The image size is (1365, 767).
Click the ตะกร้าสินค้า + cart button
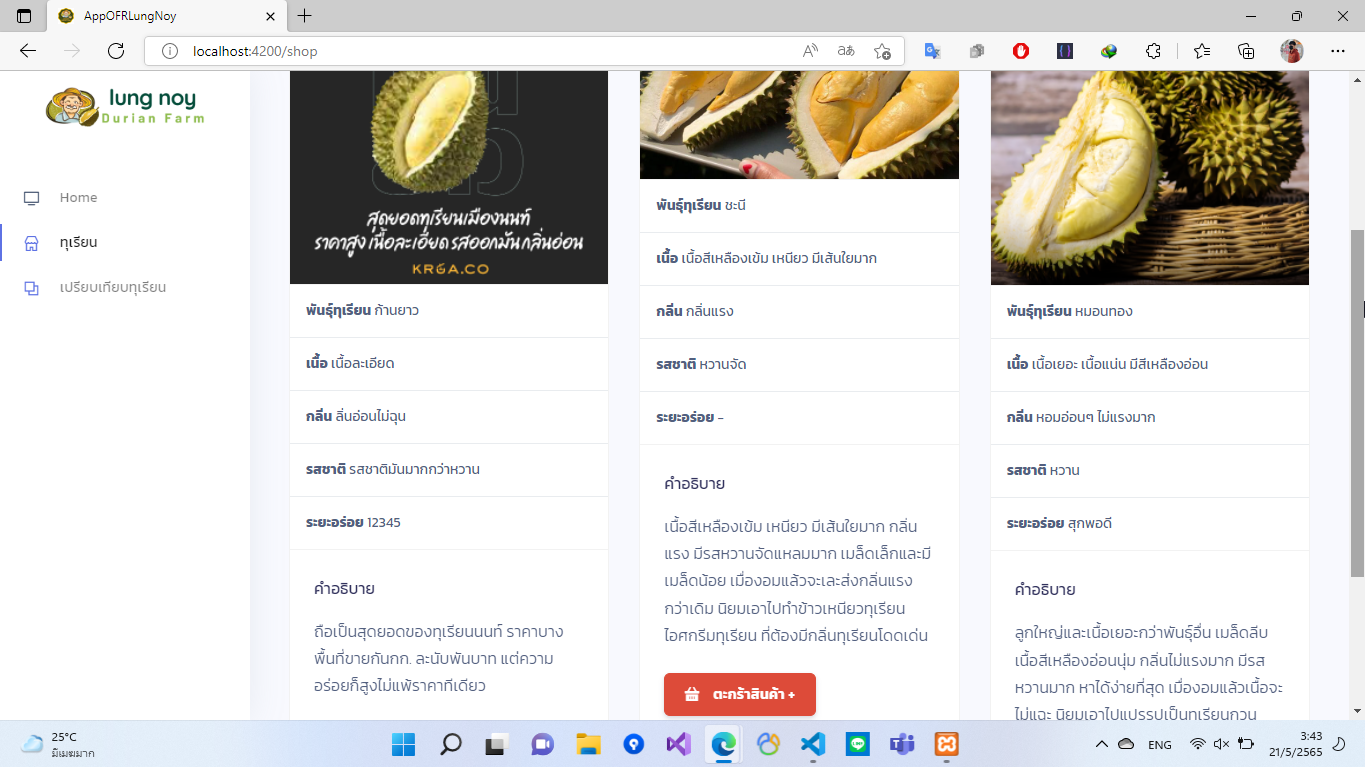tap(740, 694)
